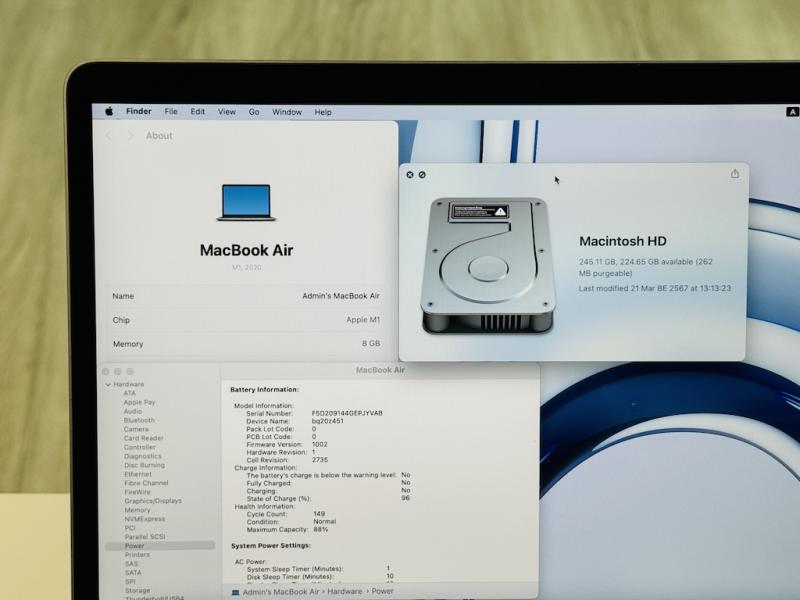Screen dimensions: 800x600
Task: Click the MacBook Air laptop icon
Action: click(246, 203)
